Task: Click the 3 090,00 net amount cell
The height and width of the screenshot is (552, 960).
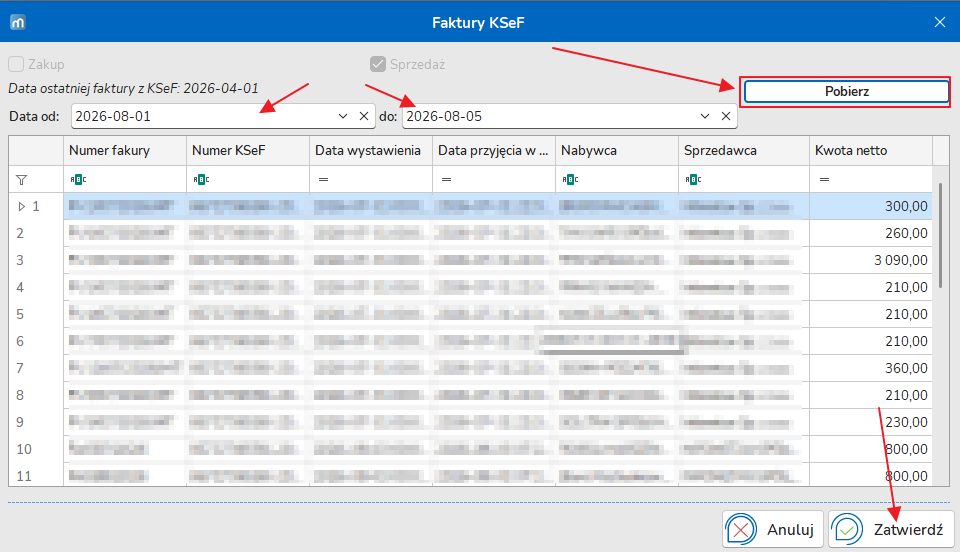Action: pyautogui.click(x=871, y=260)
